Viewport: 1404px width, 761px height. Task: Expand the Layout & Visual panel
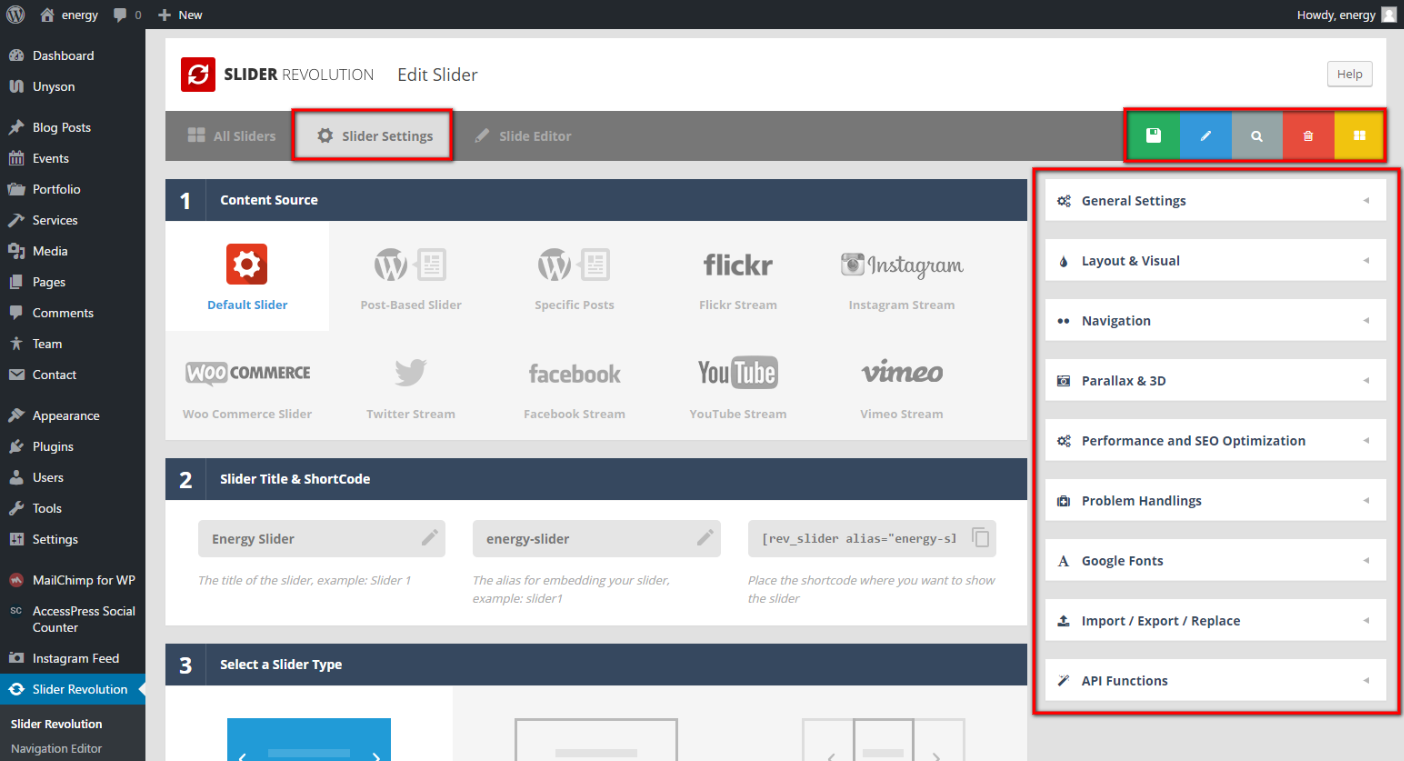click(1215, 261)
